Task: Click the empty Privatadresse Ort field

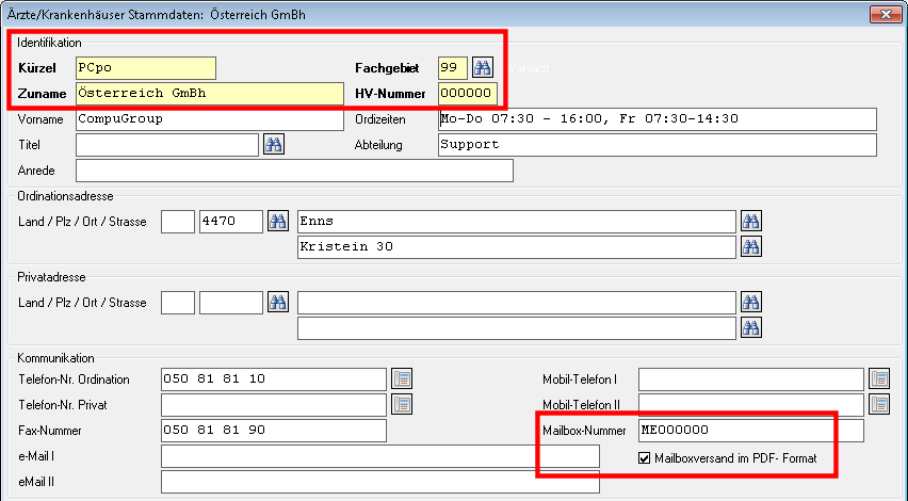Action: click(517, 302)
